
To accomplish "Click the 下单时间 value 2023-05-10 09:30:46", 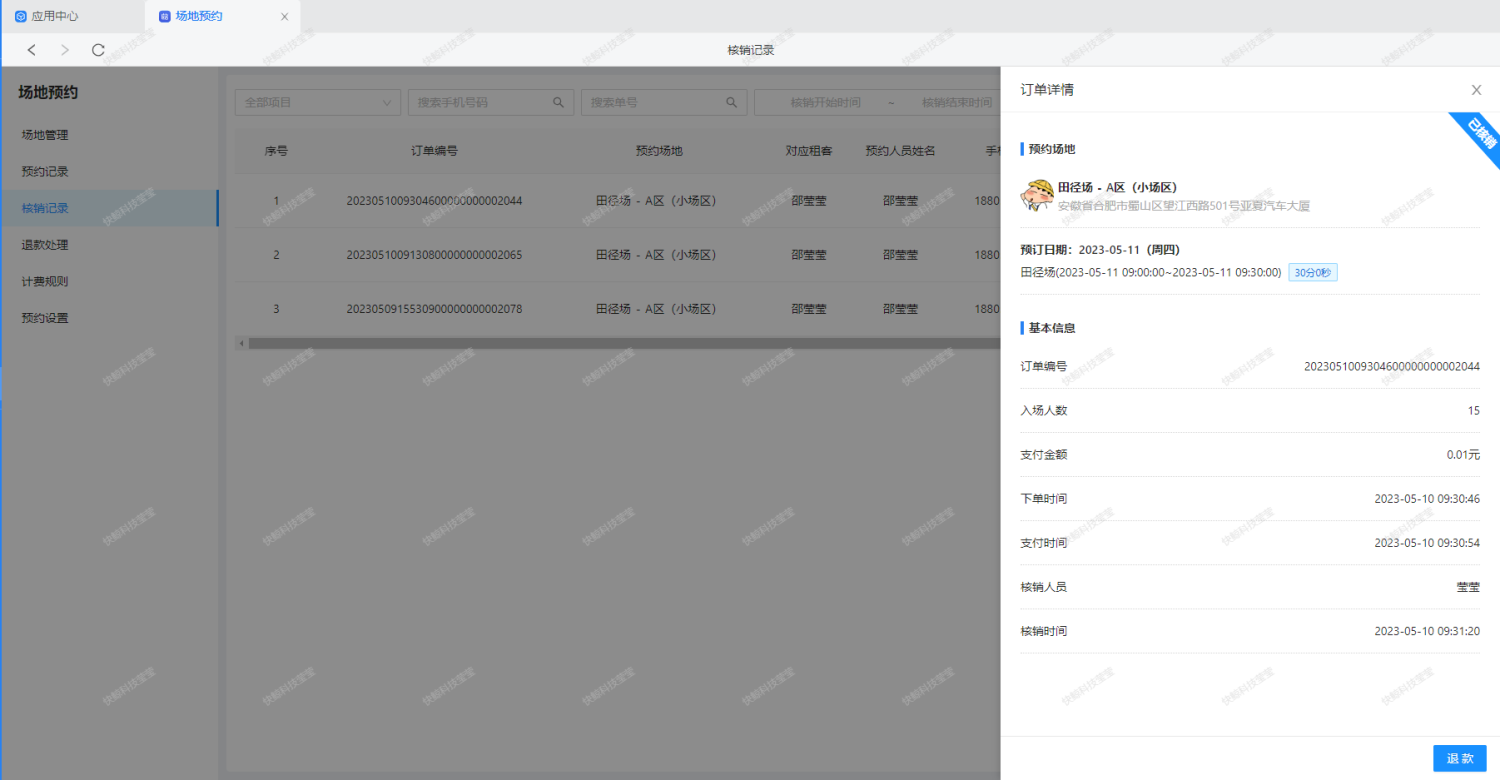I will tap(1427, 499).
